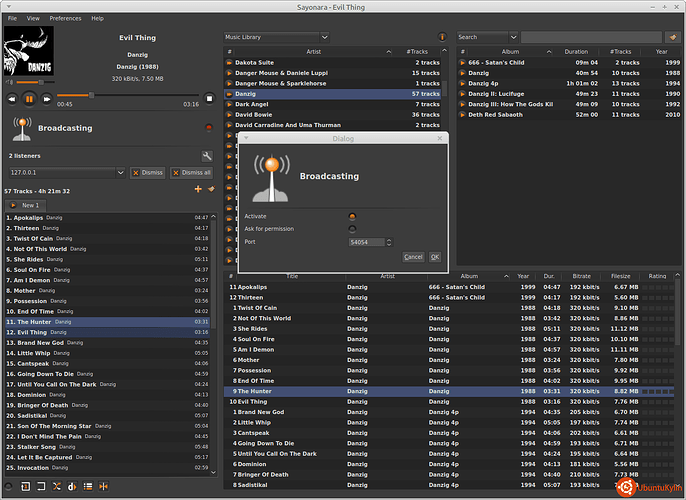
Task: Open the broadcasting dialog's title bar menu arrow
Action: pos(246,138)
